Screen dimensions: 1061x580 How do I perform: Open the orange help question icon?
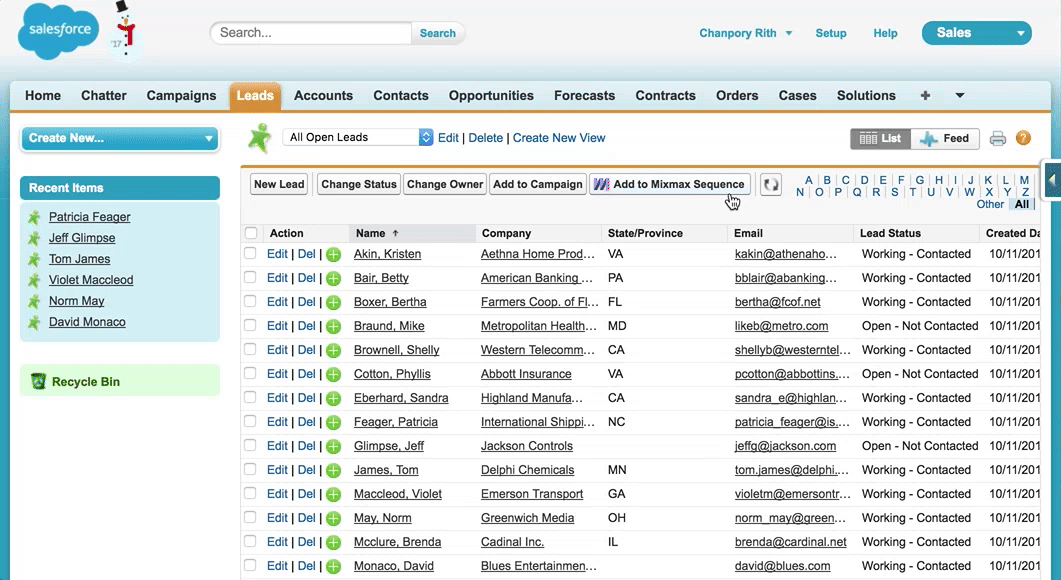click(x=1023, y=138)
